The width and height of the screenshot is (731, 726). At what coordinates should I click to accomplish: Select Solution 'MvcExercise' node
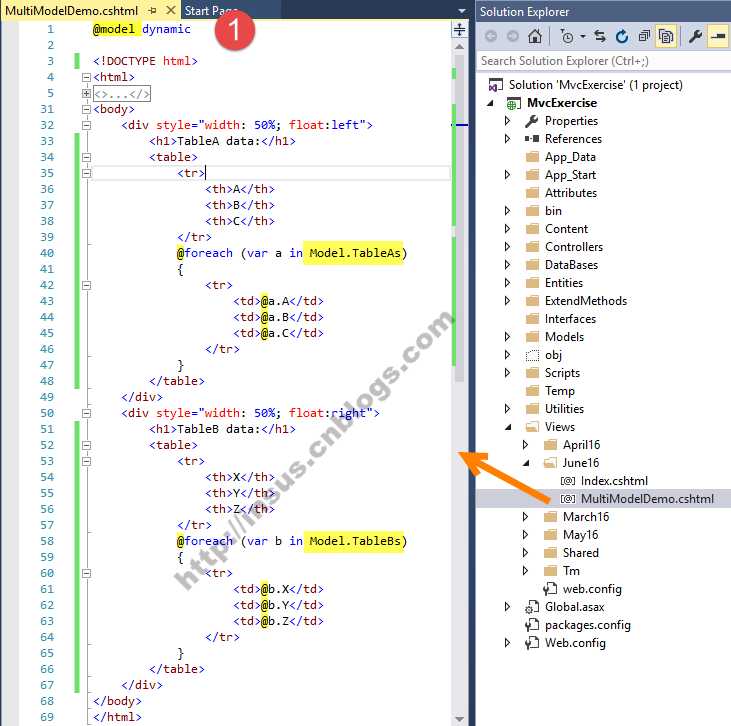tap(595, 85)
